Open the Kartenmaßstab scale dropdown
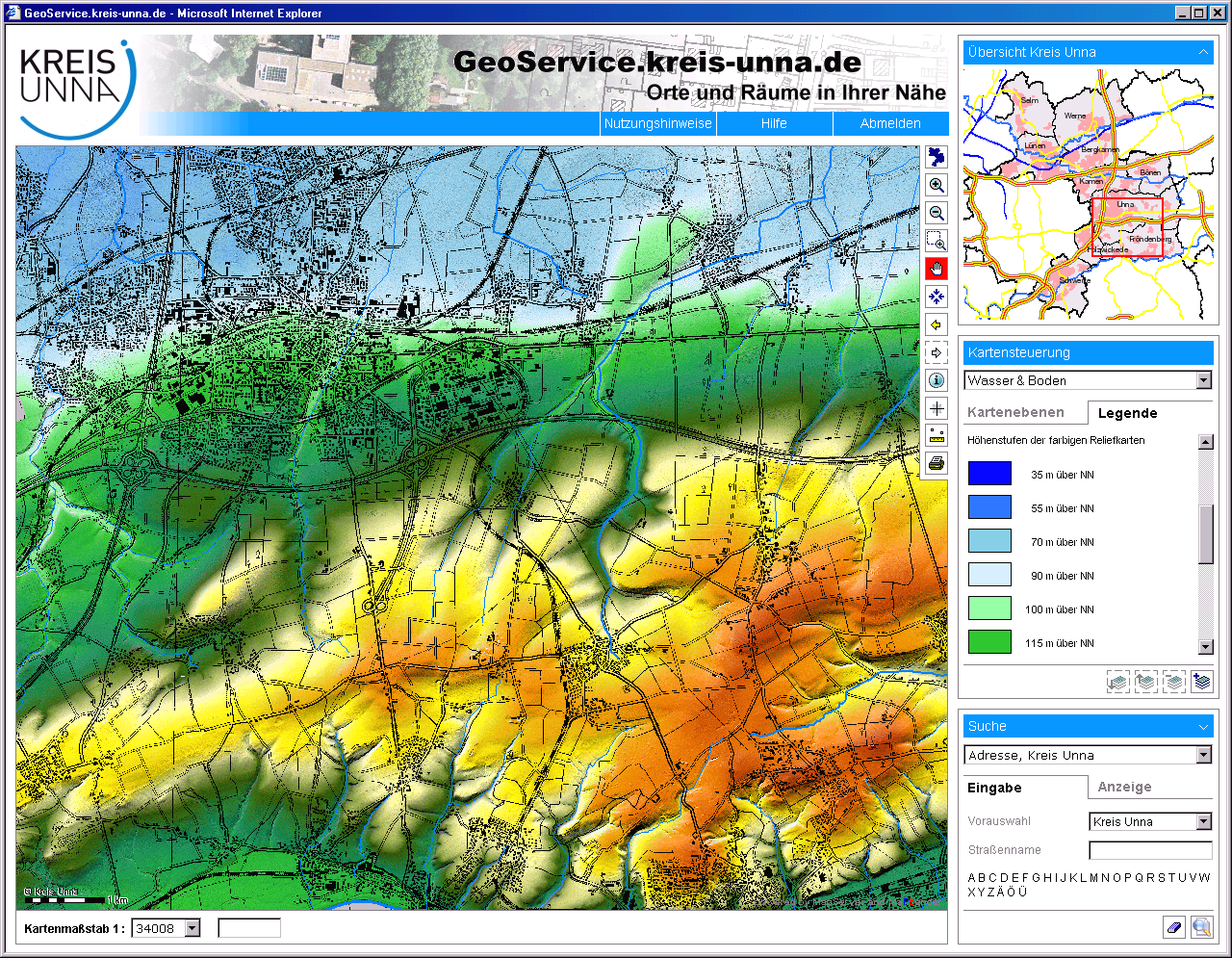The height and width of the screenshot is (958, 1232). click(x=192, y=928)
